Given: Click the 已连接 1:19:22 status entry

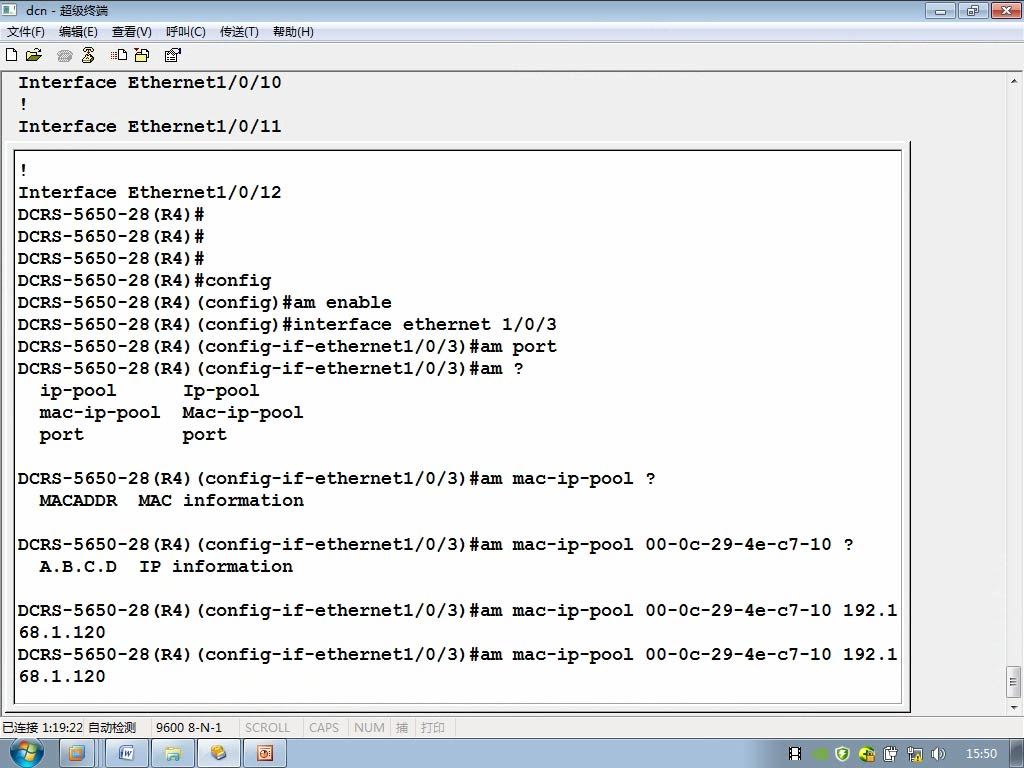Looking at the screenshot, I should (42, 728).
